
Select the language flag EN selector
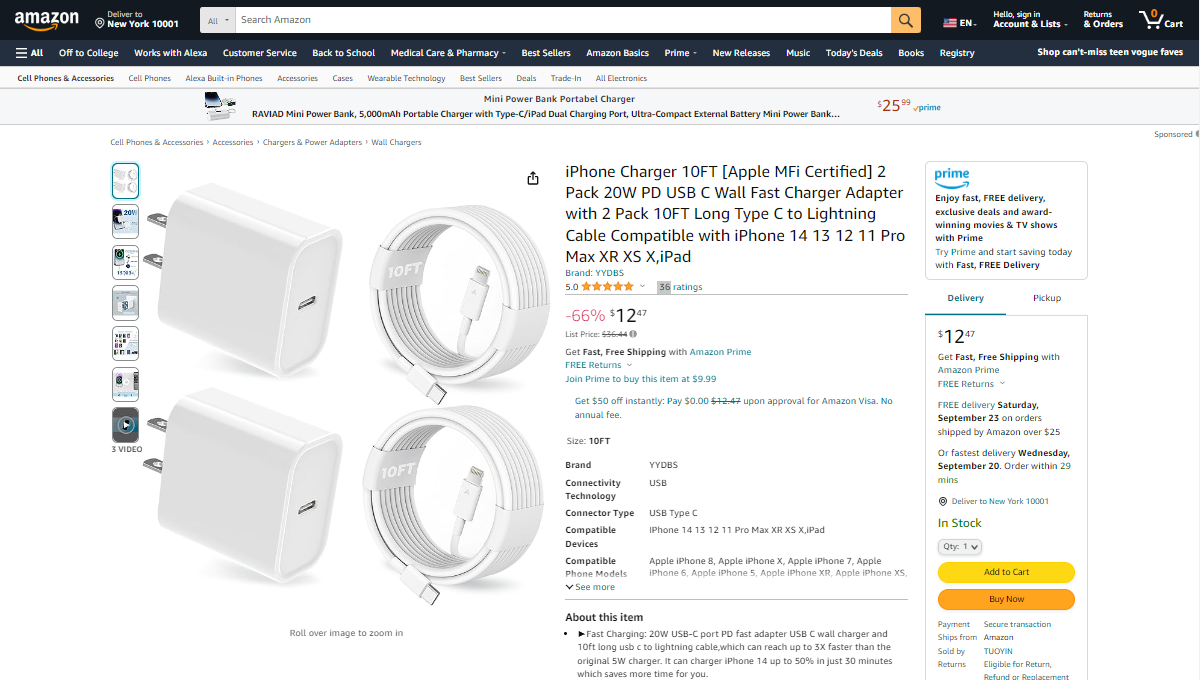click(961, 22)
